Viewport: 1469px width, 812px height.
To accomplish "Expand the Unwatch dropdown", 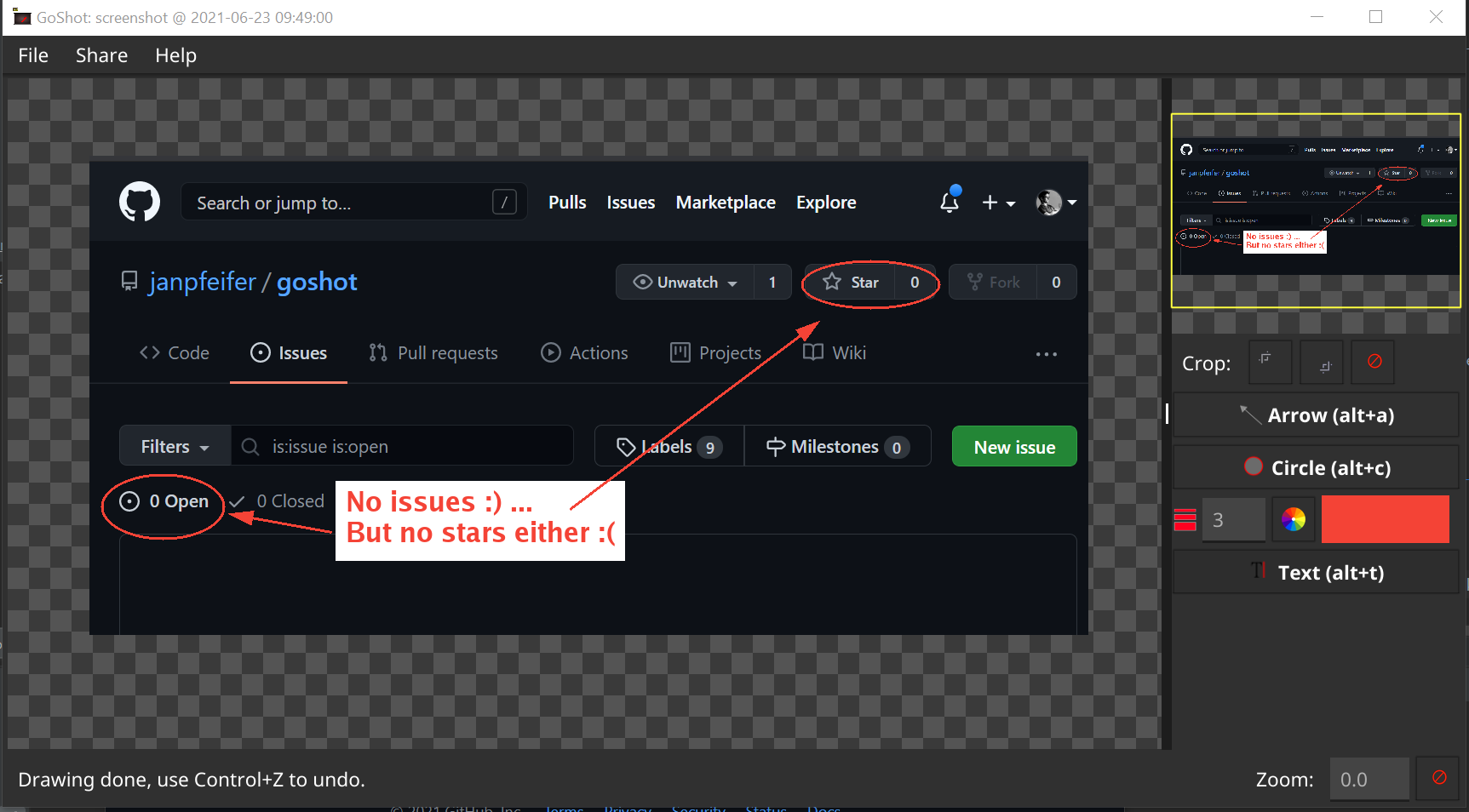I will tap(685, 283).
